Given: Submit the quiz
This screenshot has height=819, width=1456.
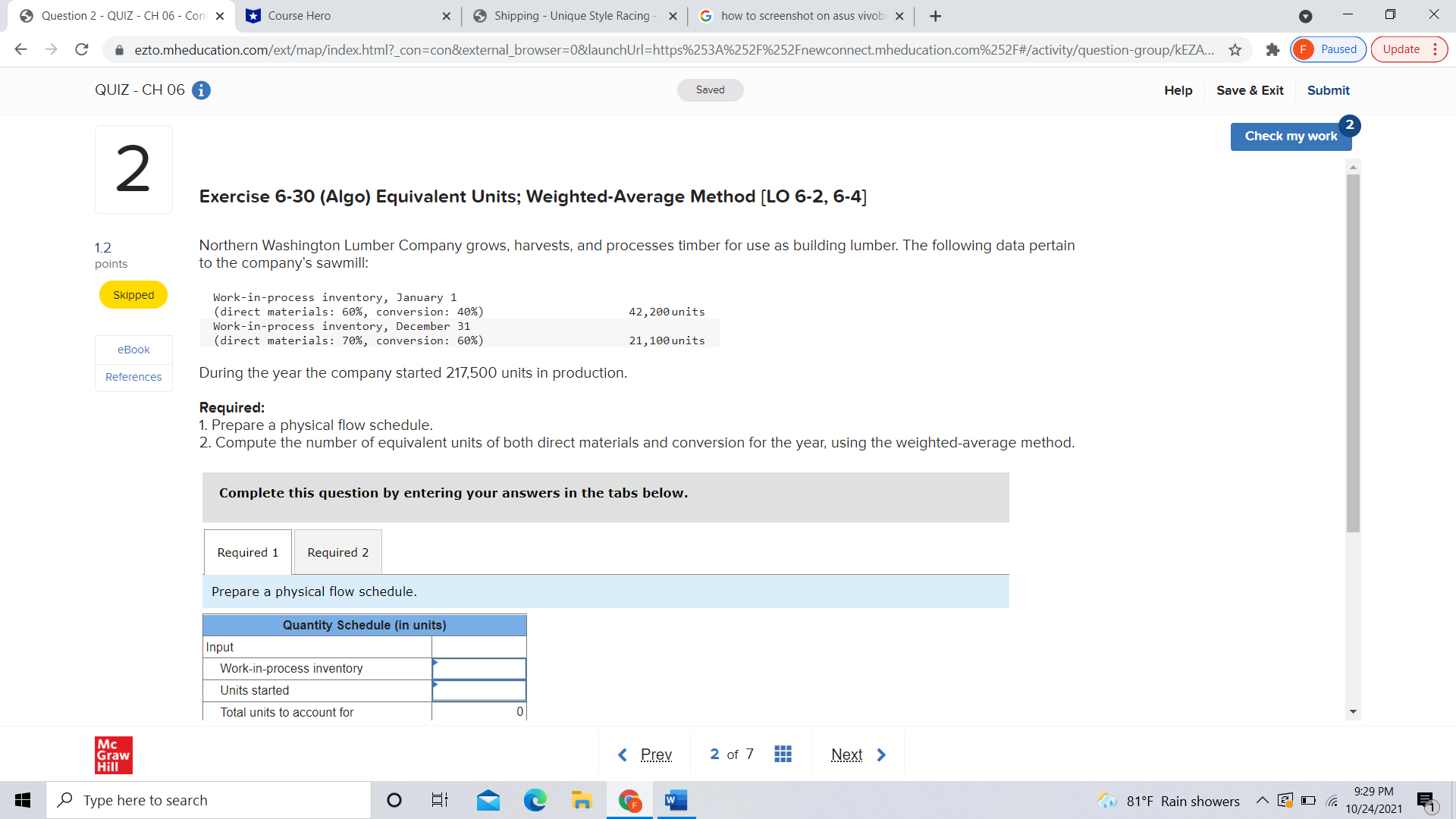Looking at the screenshot, I should point(1328,90).
